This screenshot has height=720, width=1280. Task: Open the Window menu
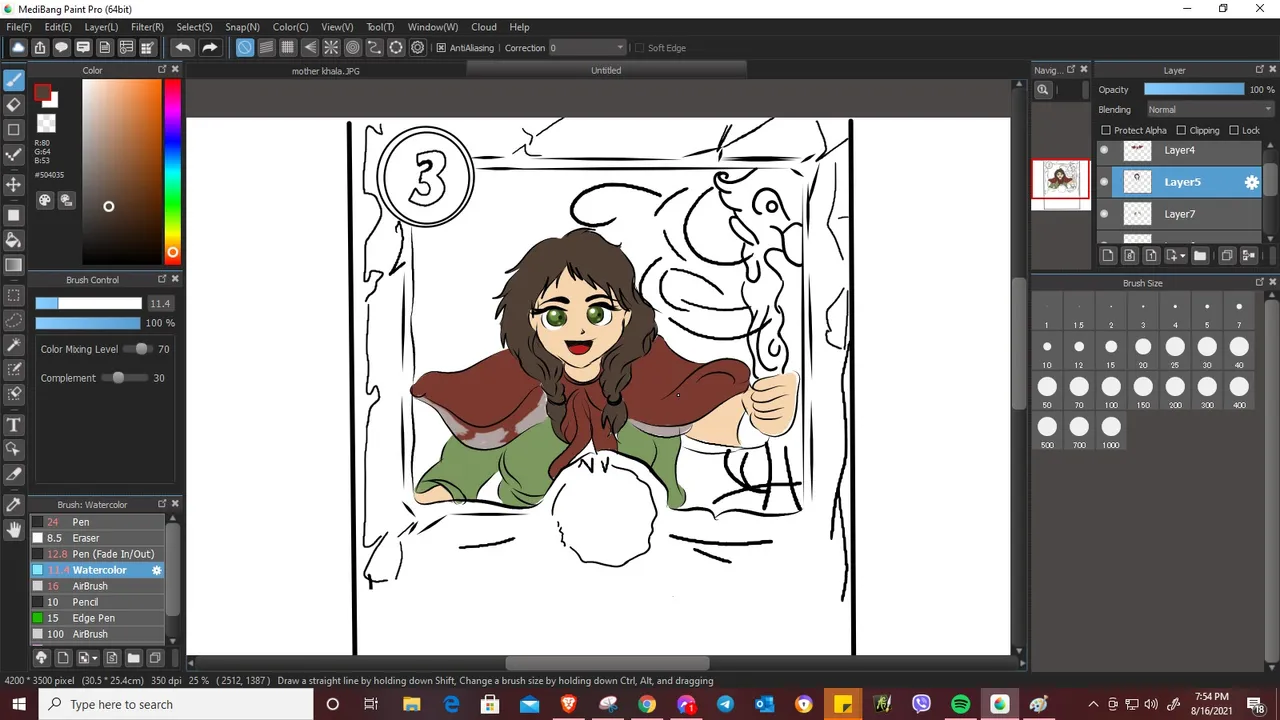pyautogui.click(x=432, y=27)
